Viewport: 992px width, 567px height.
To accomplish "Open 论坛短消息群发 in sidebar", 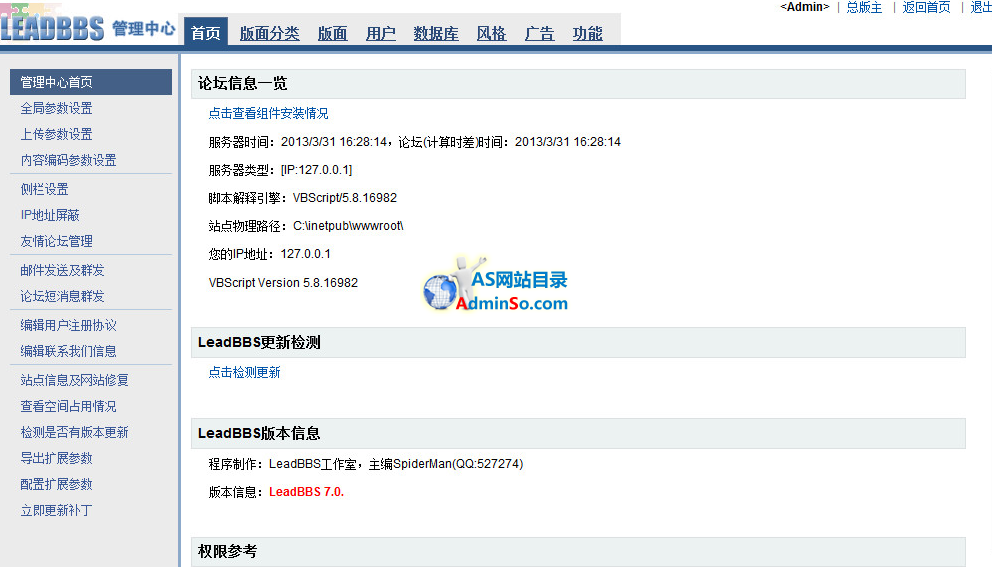I will coord(62,296).
